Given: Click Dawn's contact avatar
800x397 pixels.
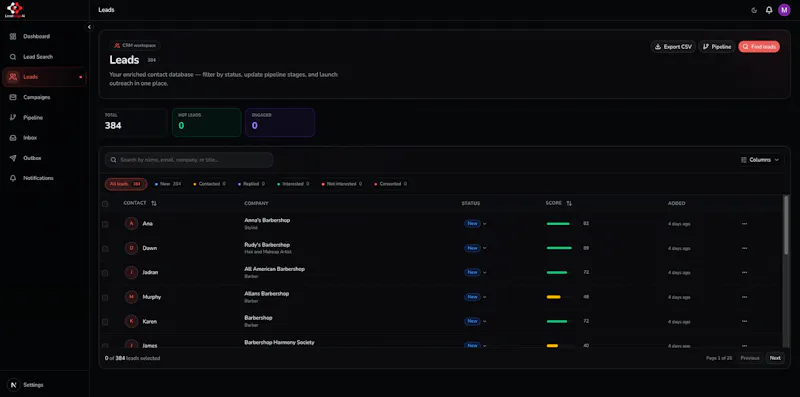Looking at the screenshot, I should (x=131, y=248).
